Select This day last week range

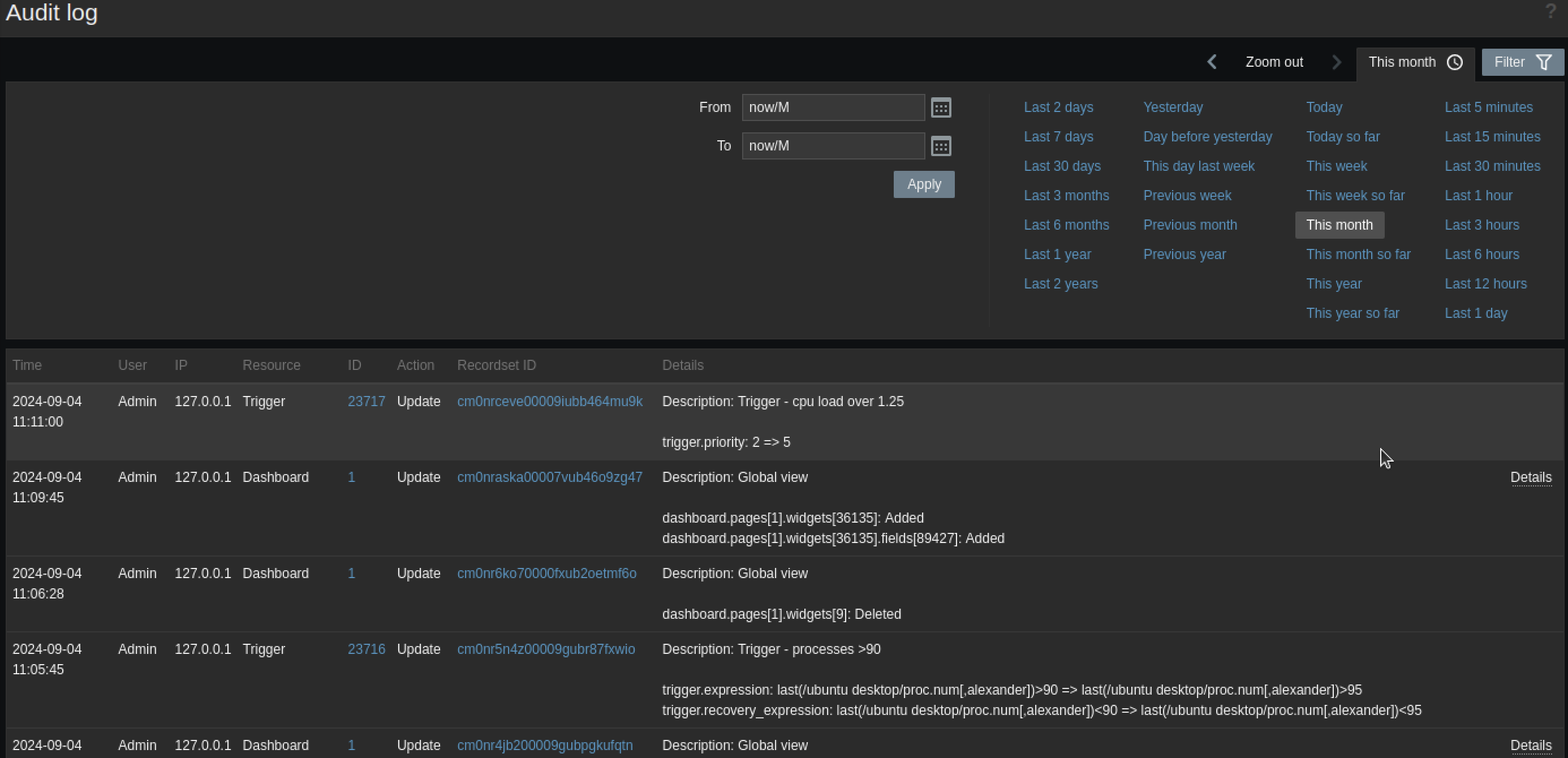(1199, 166)
